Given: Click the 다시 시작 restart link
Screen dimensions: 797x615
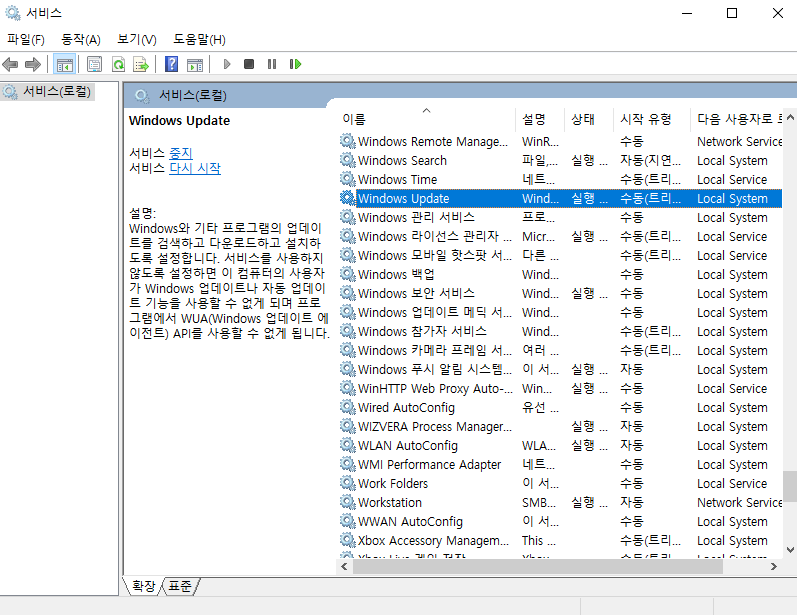Looking at the screenshot, I should [x=195, y=168].
